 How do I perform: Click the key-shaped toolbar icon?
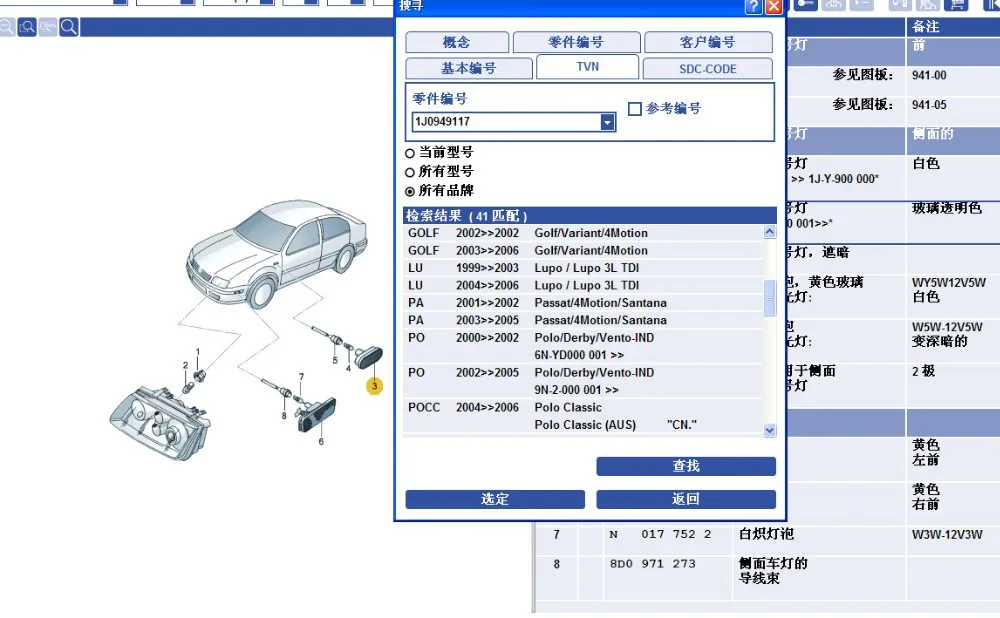pos(805,5)
